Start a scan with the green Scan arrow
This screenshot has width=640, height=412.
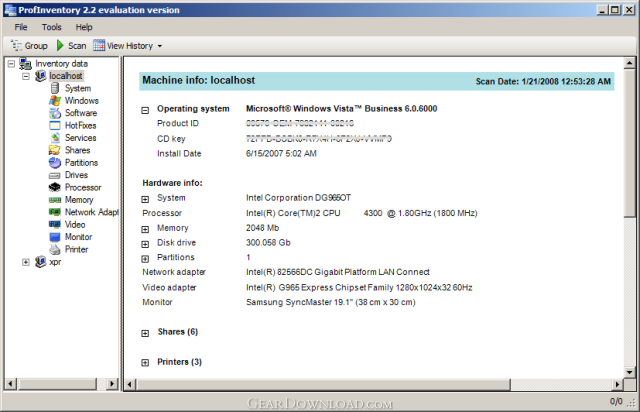[x=60, y=45]
